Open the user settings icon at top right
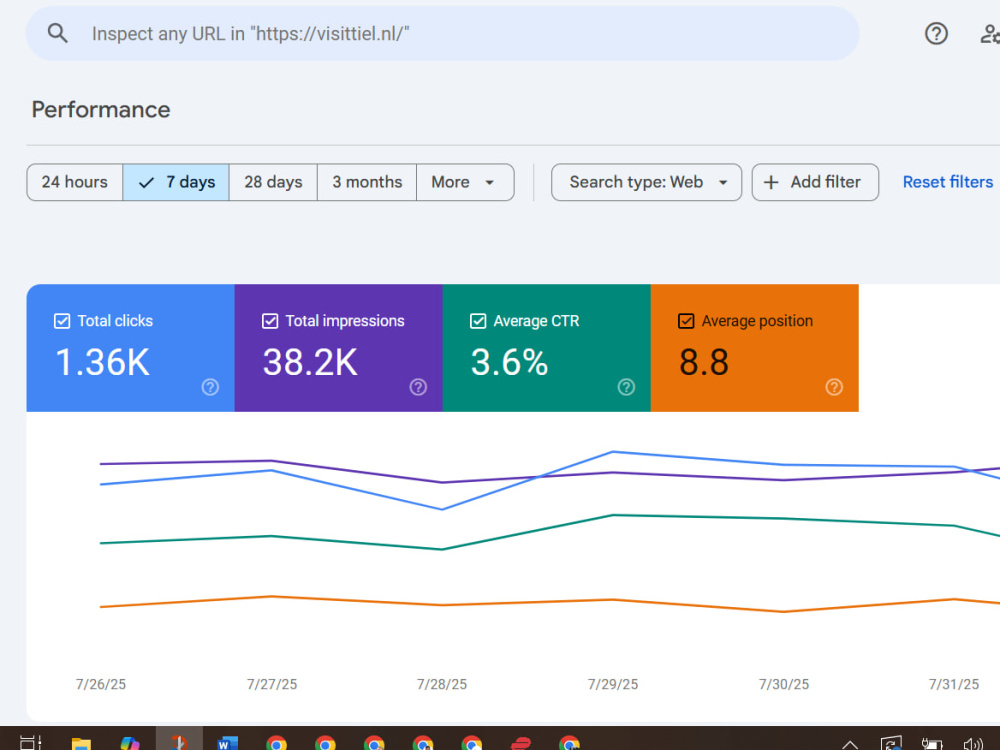Viewport: 1000px width, 750px height. tap(990, 33)
